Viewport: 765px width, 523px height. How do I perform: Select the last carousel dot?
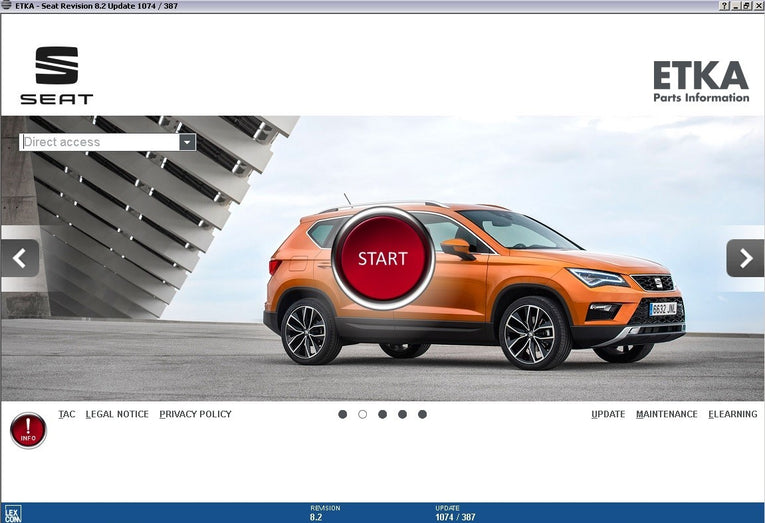(422, 414)
